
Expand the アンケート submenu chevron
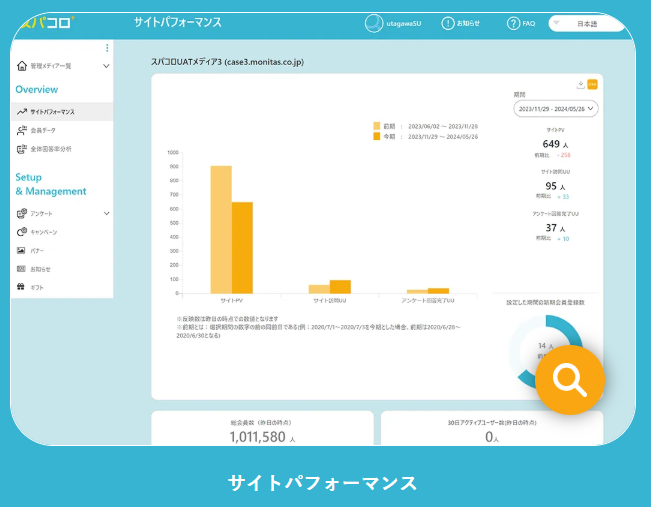(x=107, y=213)
